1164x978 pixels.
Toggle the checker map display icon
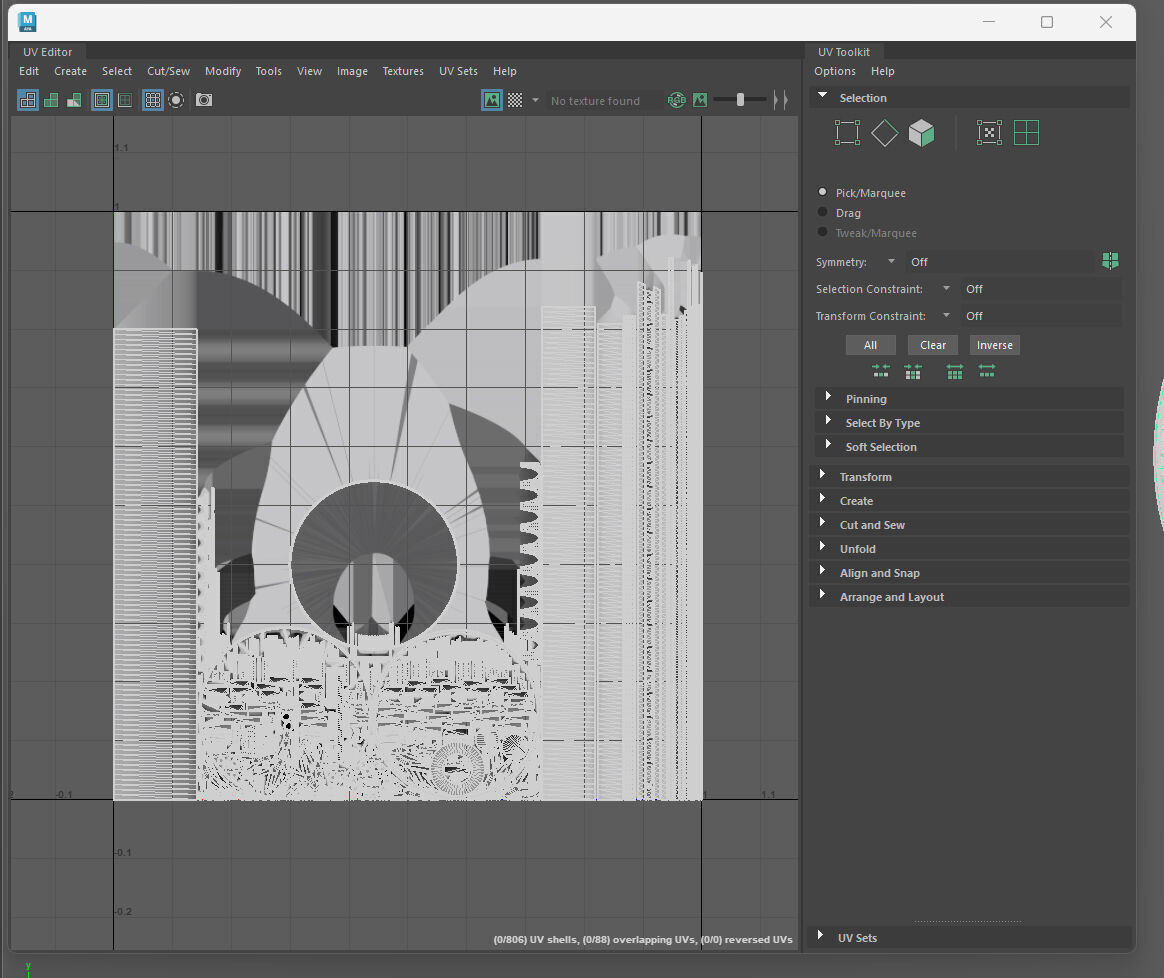coord(515,100)
